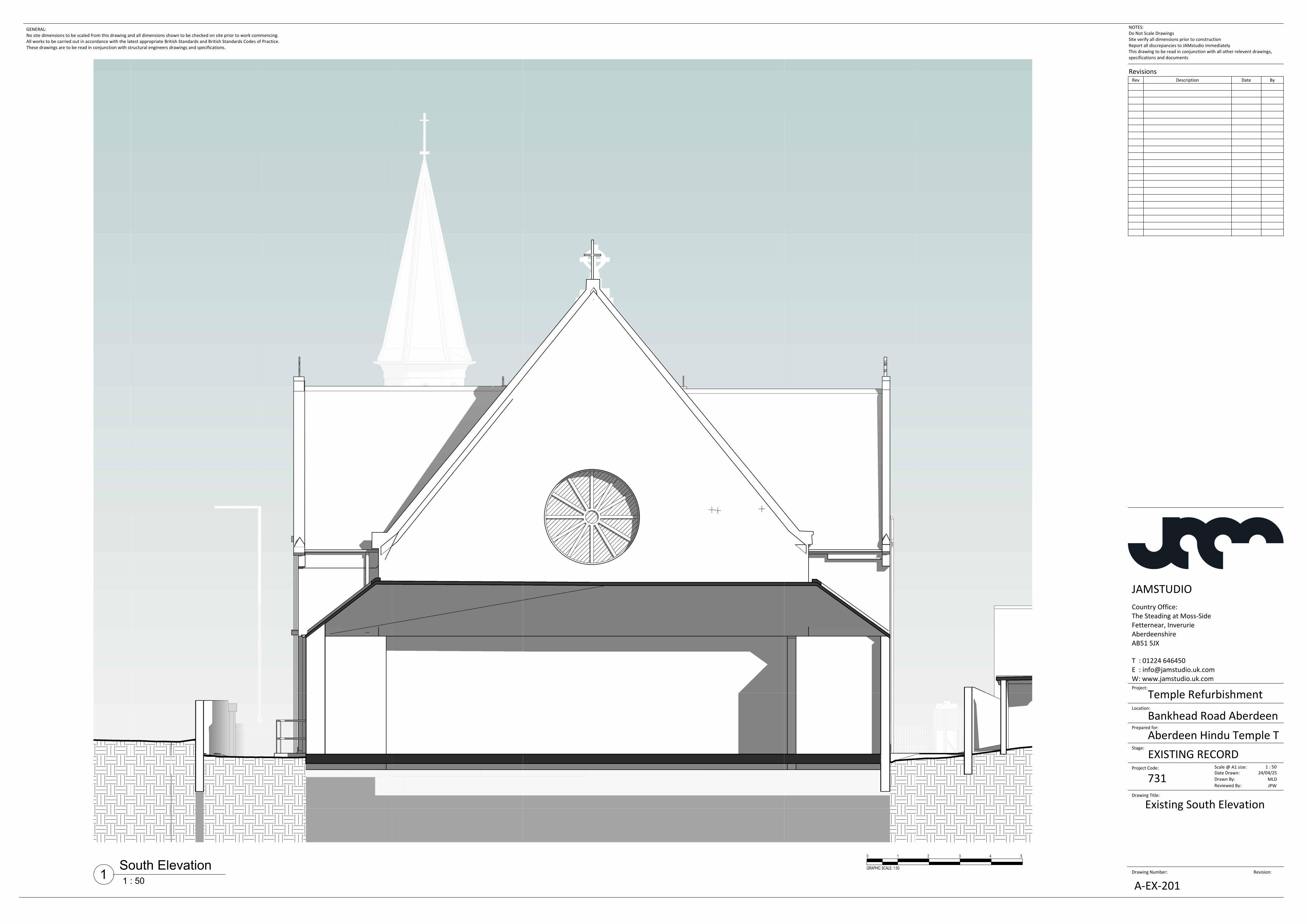1307x924 pixels.
Task: Click the graphic scale bar
Action: [x=944, y=862]
